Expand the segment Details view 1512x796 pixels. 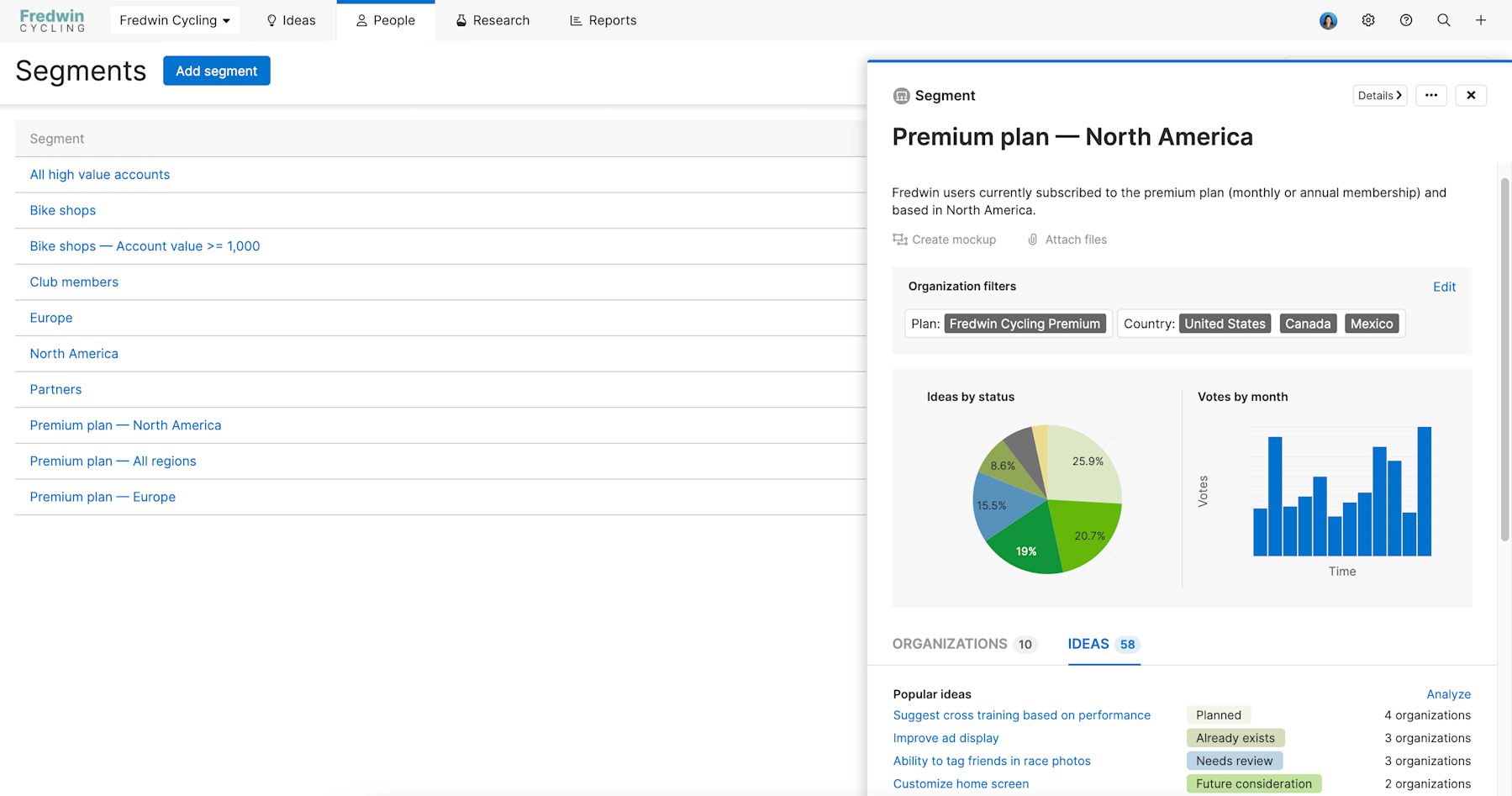coord(1379,95)
